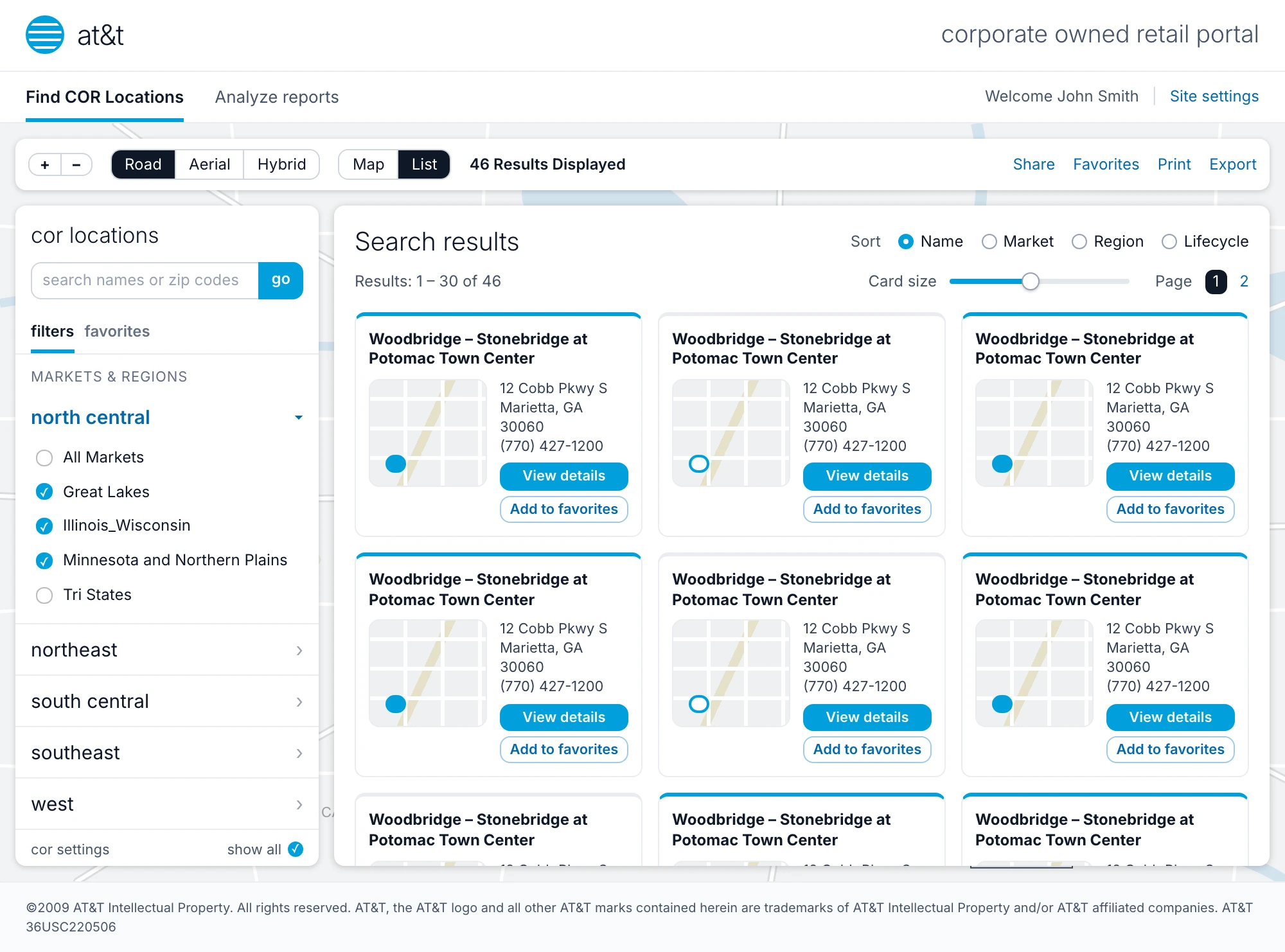Viewport: 1285px width, 952px height.
Task: Sort results by Region
Action: click(x=1079, y=242)
